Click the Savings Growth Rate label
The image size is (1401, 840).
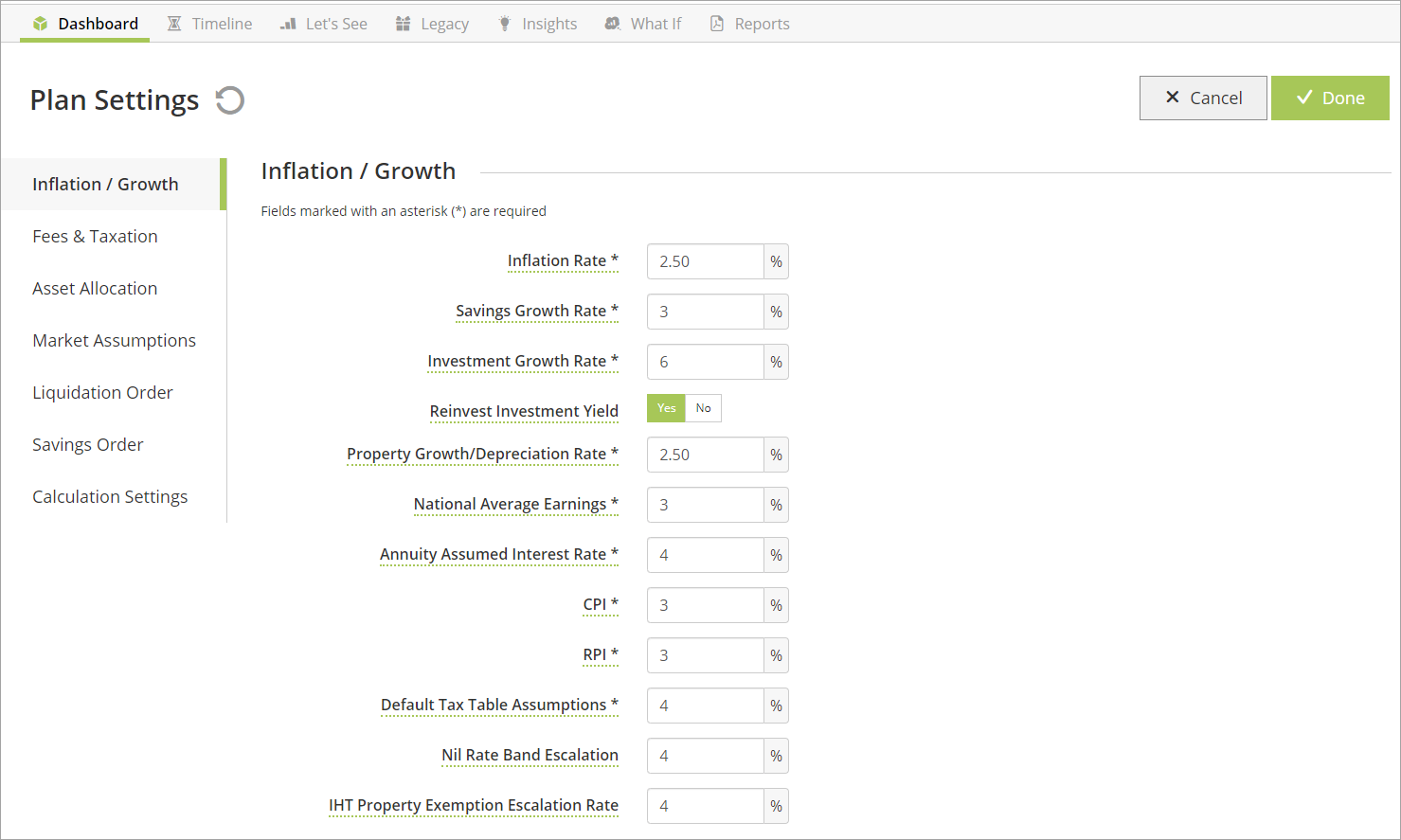[537, 311]
